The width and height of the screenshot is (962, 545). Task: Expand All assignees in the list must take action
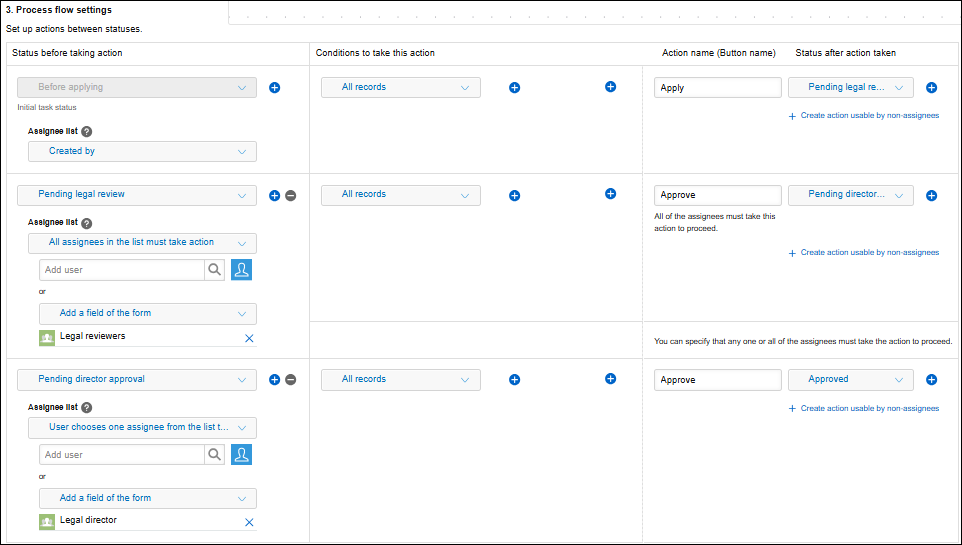pos(142,243)
